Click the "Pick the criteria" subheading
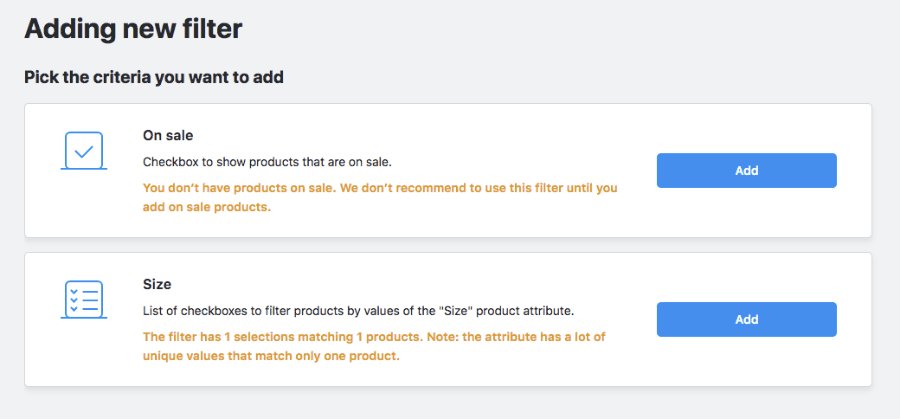 pyautogui.click(x=153, y=77)
